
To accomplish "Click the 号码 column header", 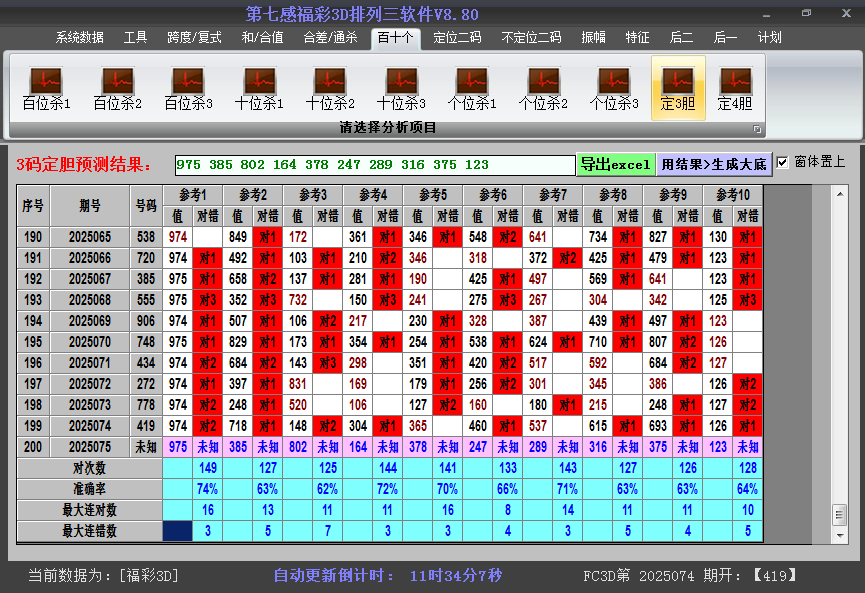I will 146,206.
